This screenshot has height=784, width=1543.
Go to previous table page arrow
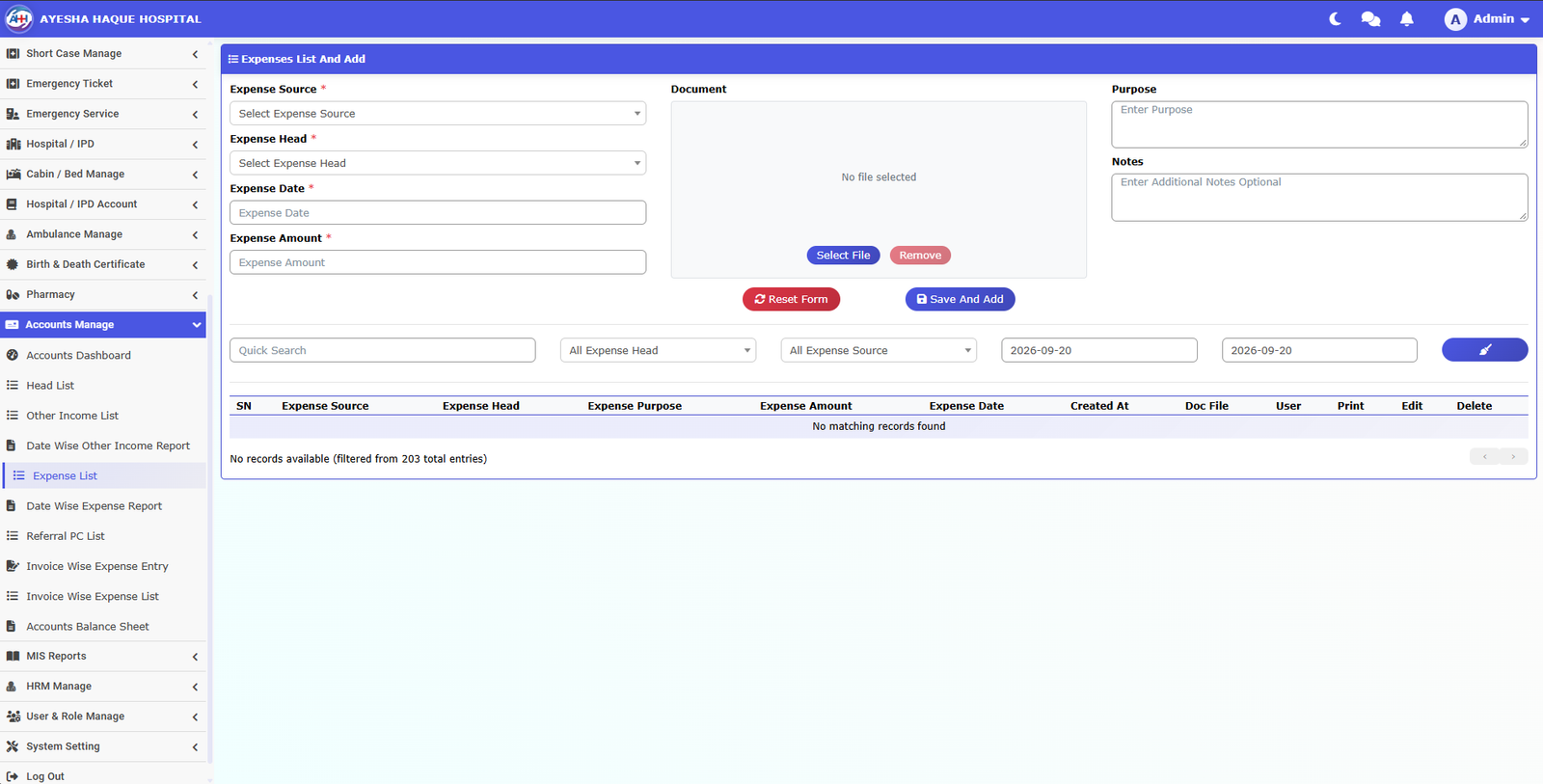1485,456
